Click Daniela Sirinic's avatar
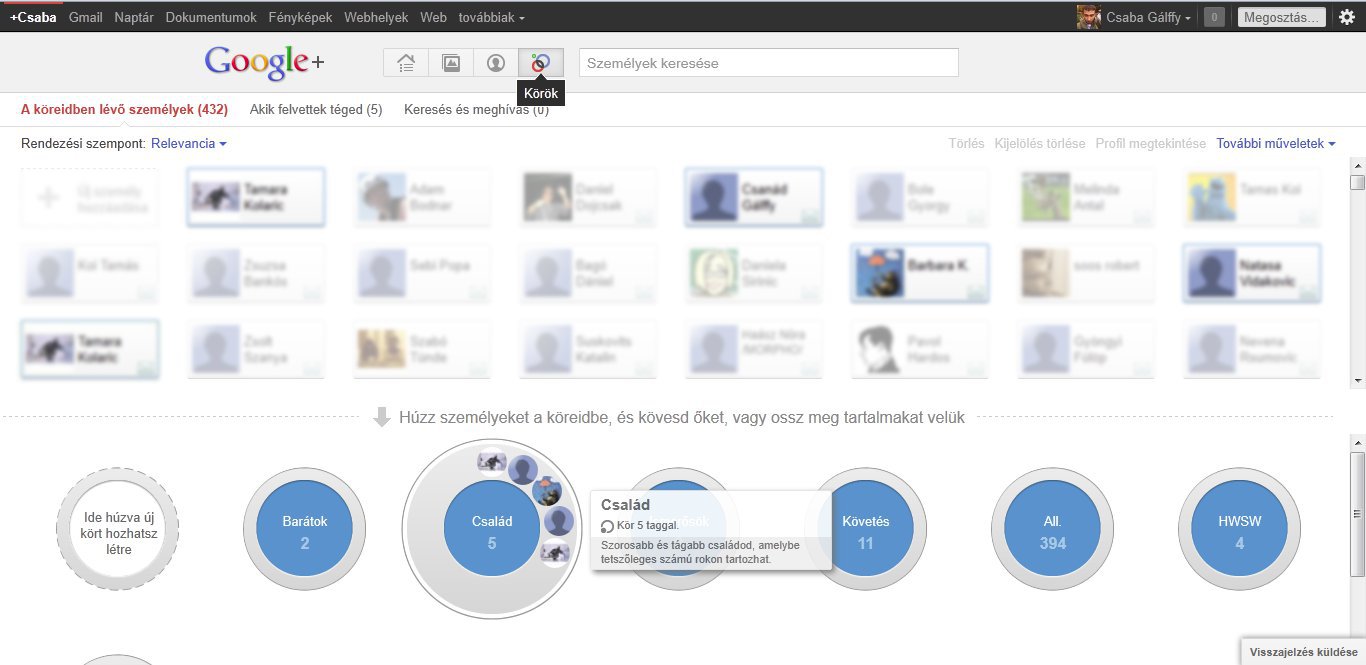Screen dimensions: 1366x665 coord(713,273)
